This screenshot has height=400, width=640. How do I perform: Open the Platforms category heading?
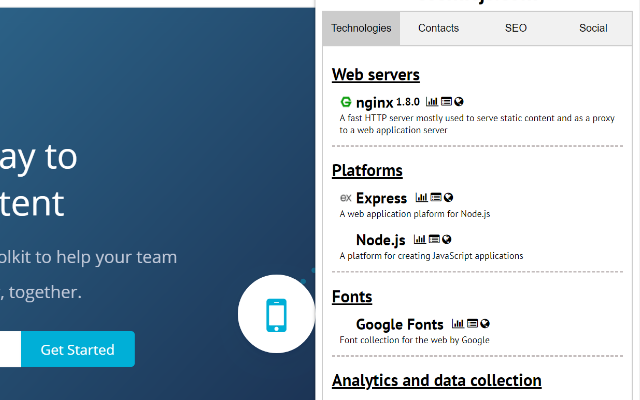[x=367, y=171]
